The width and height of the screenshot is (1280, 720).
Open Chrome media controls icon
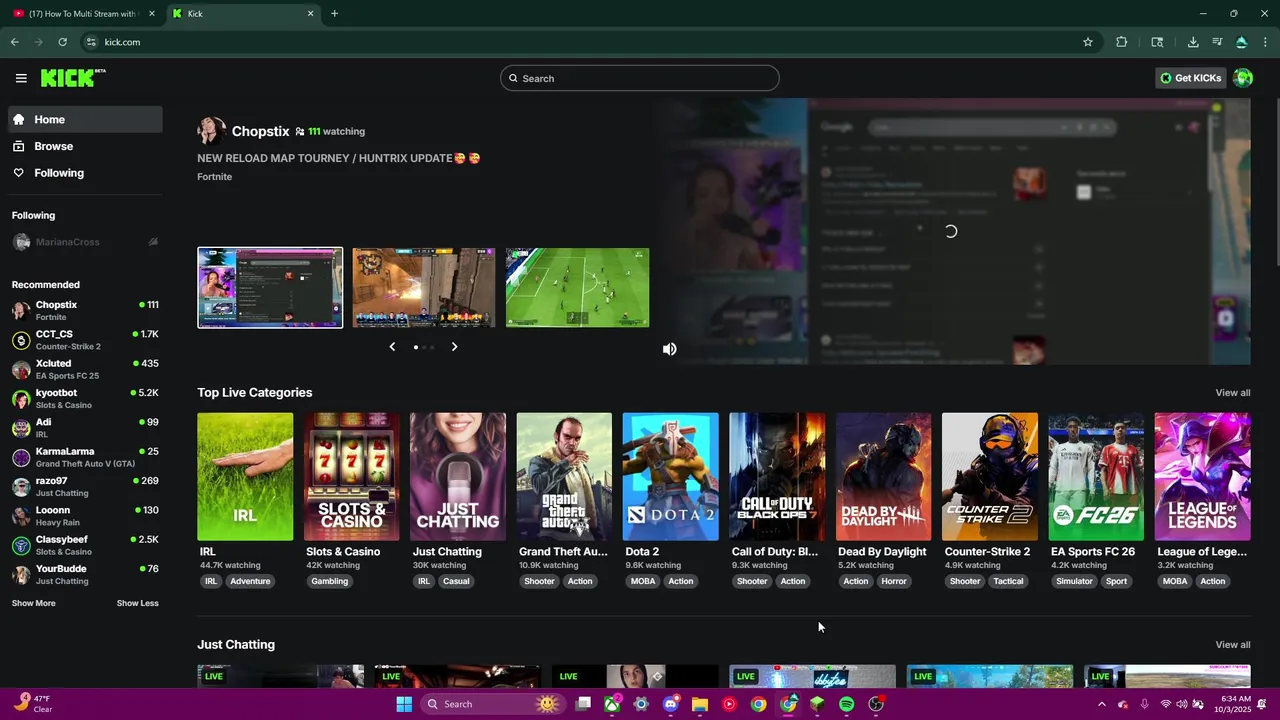(1217, 42)
